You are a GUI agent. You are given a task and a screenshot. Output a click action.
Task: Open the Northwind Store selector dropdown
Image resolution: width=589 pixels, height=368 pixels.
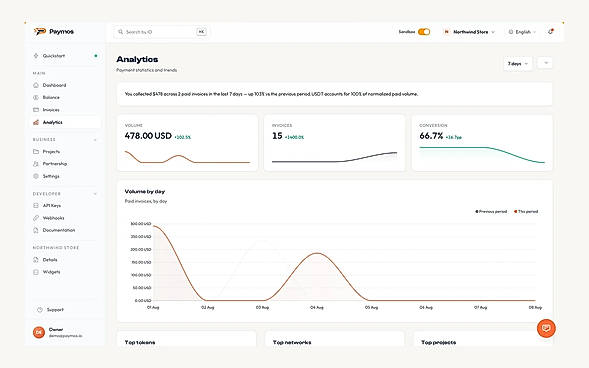pyautogui.click(x=470, y=32)
